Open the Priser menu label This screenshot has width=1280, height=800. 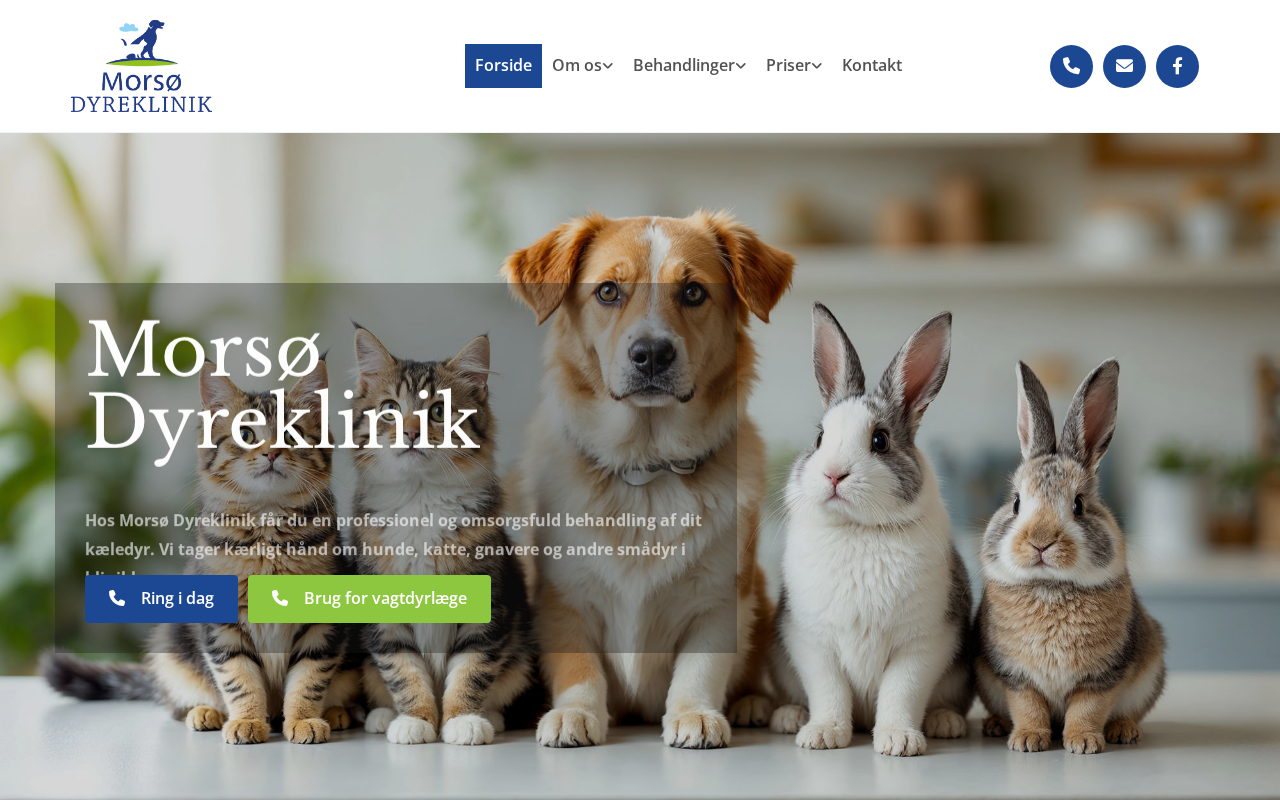pyautogui.click(x=788, y=66)
